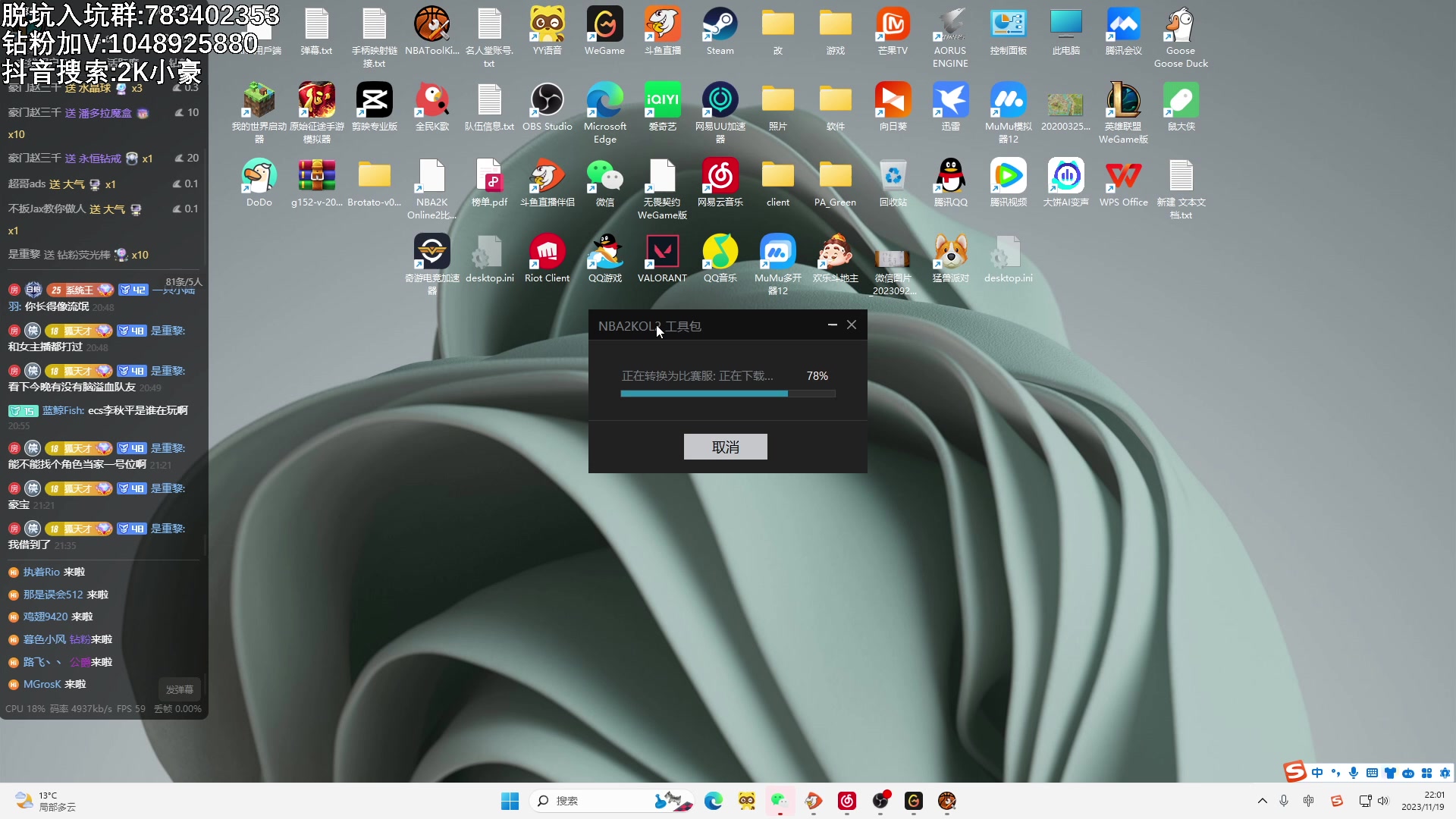Open the 微信 WeChat desktop icon

tap(604, 184)
